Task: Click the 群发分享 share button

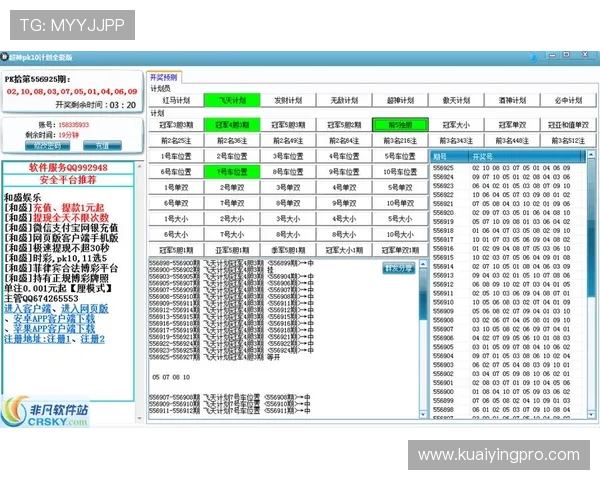Action: (x=399, y=268)
